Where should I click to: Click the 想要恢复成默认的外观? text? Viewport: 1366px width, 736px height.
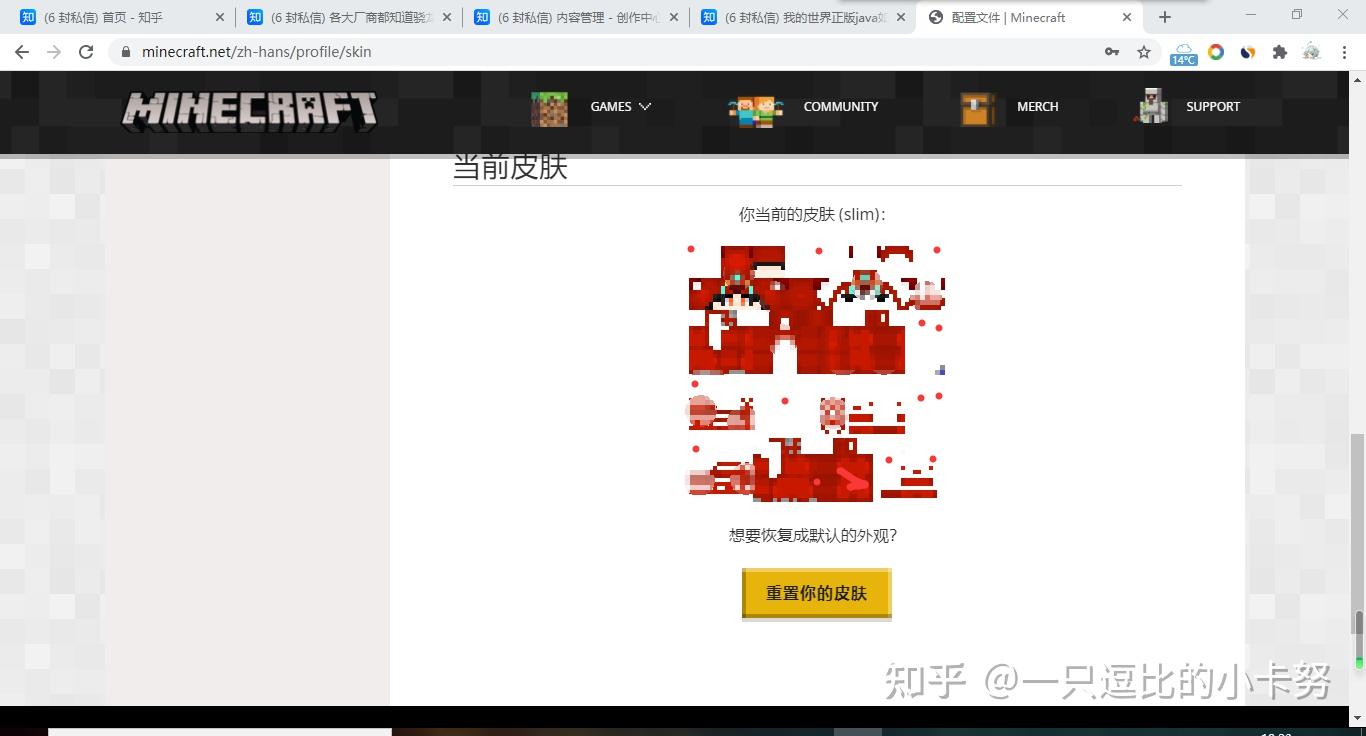(x=813, y=535)
